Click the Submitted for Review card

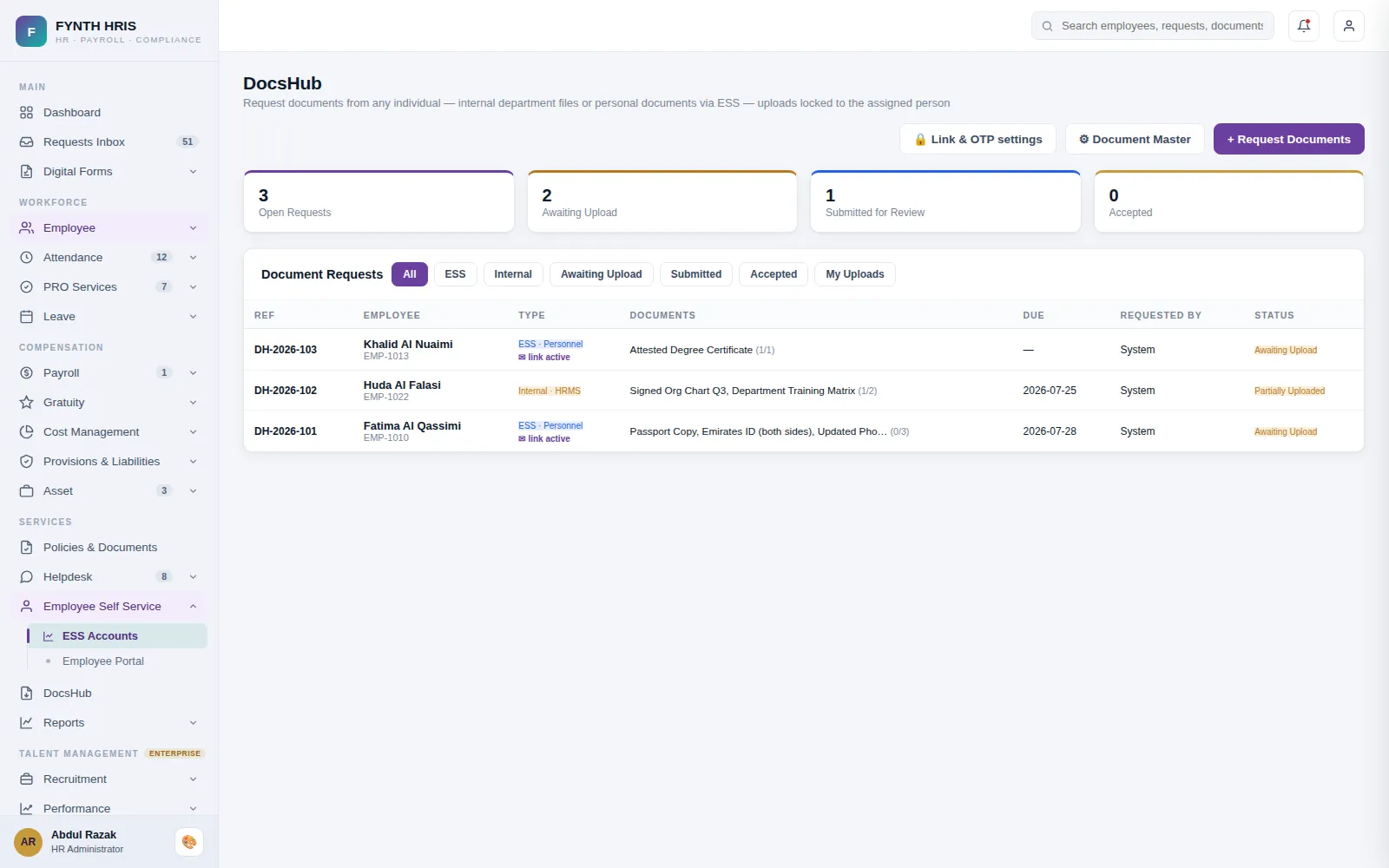(945, 201)
